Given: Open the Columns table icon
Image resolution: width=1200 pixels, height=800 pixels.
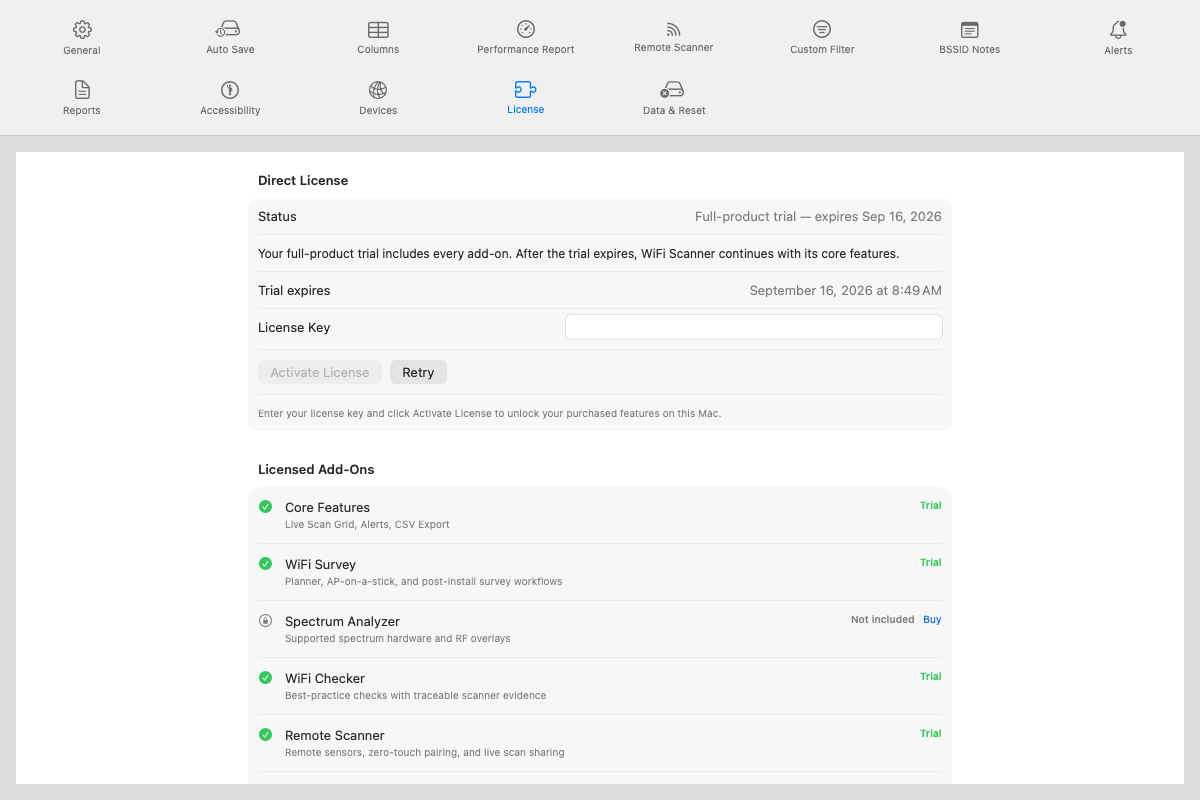Looking at the screenshot, I should pos(378,30).
